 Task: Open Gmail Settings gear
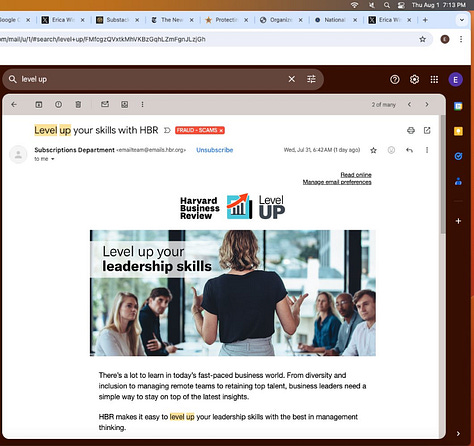414,79
